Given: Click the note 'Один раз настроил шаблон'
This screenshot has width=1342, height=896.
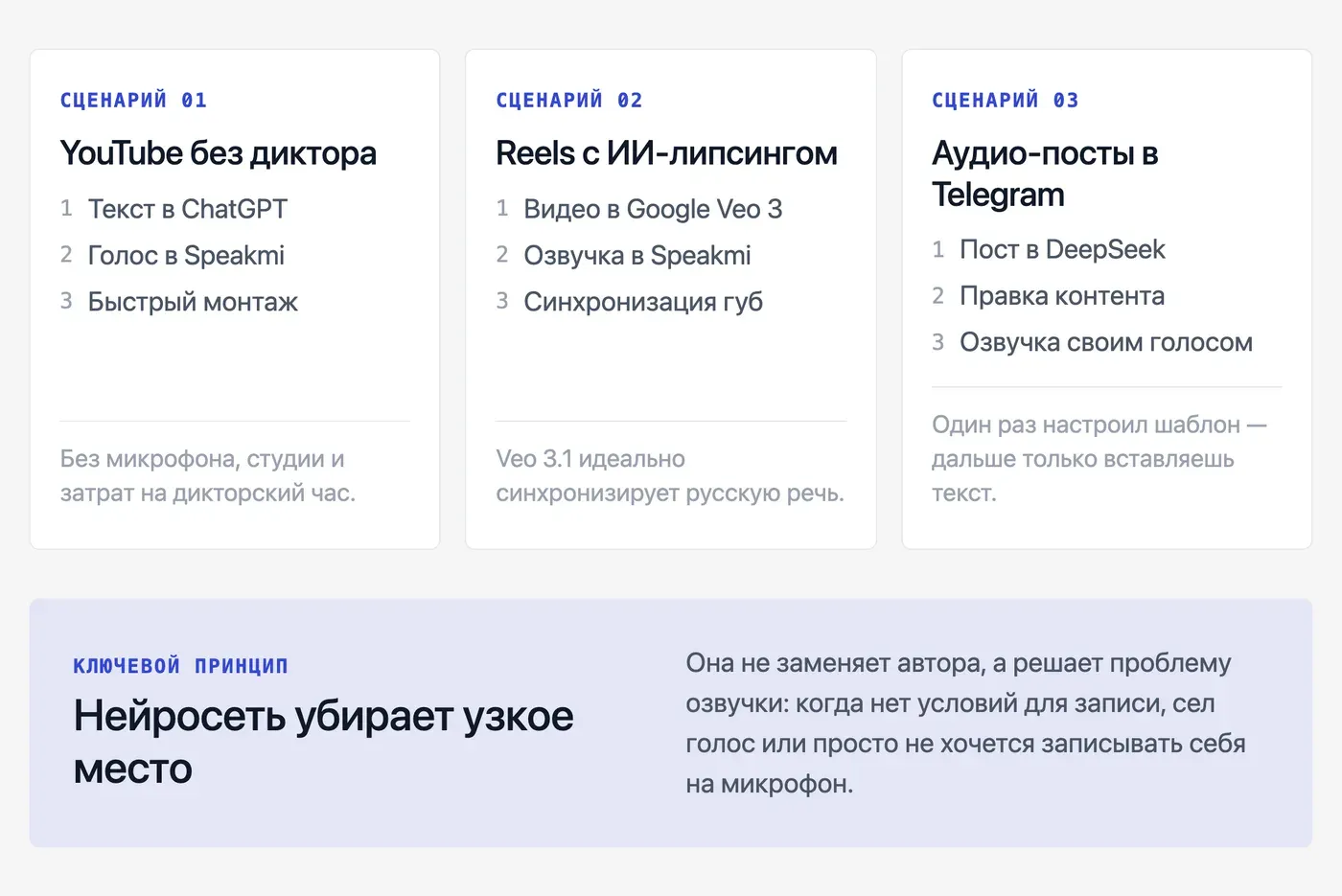Looking at the screenshot, I should 1099,459.
